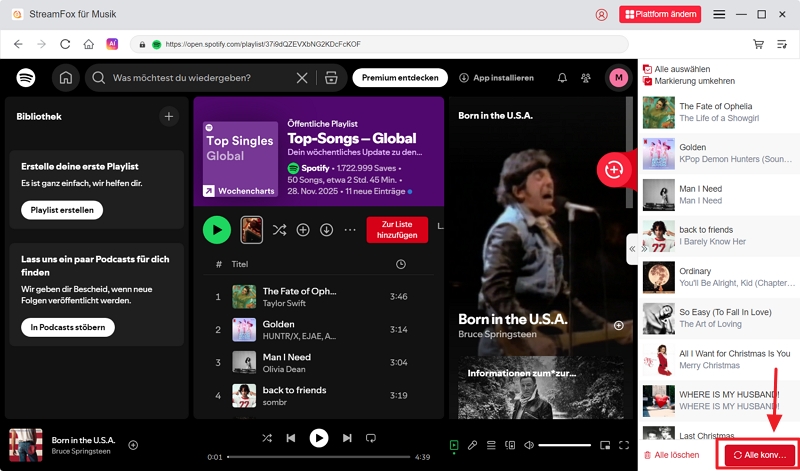Image resolution: width=800 pixels, height=471 pixels.
Task: Open the queue icon in the player bar
Action: coord(491,445)
